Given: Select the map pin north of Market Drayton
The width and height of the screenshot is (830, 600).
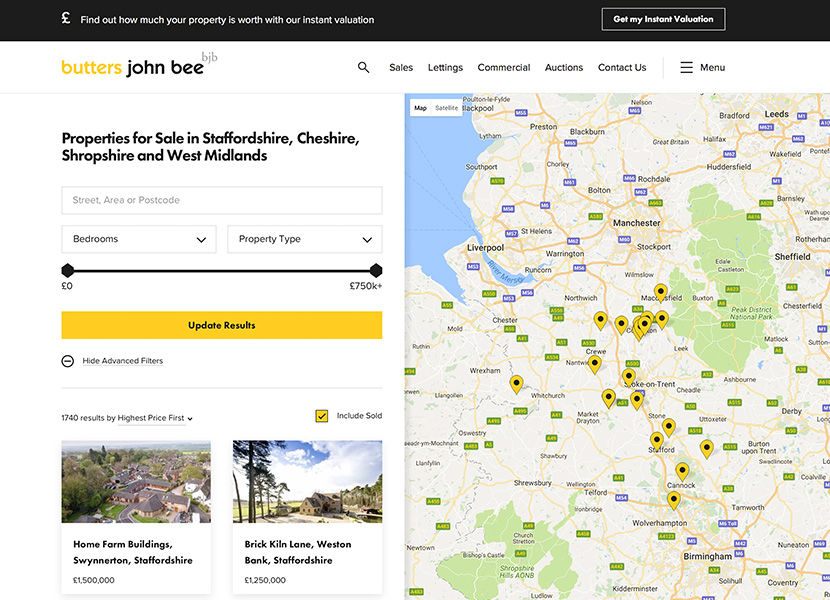Looking at the screenshot, I should tap(608, 397).
